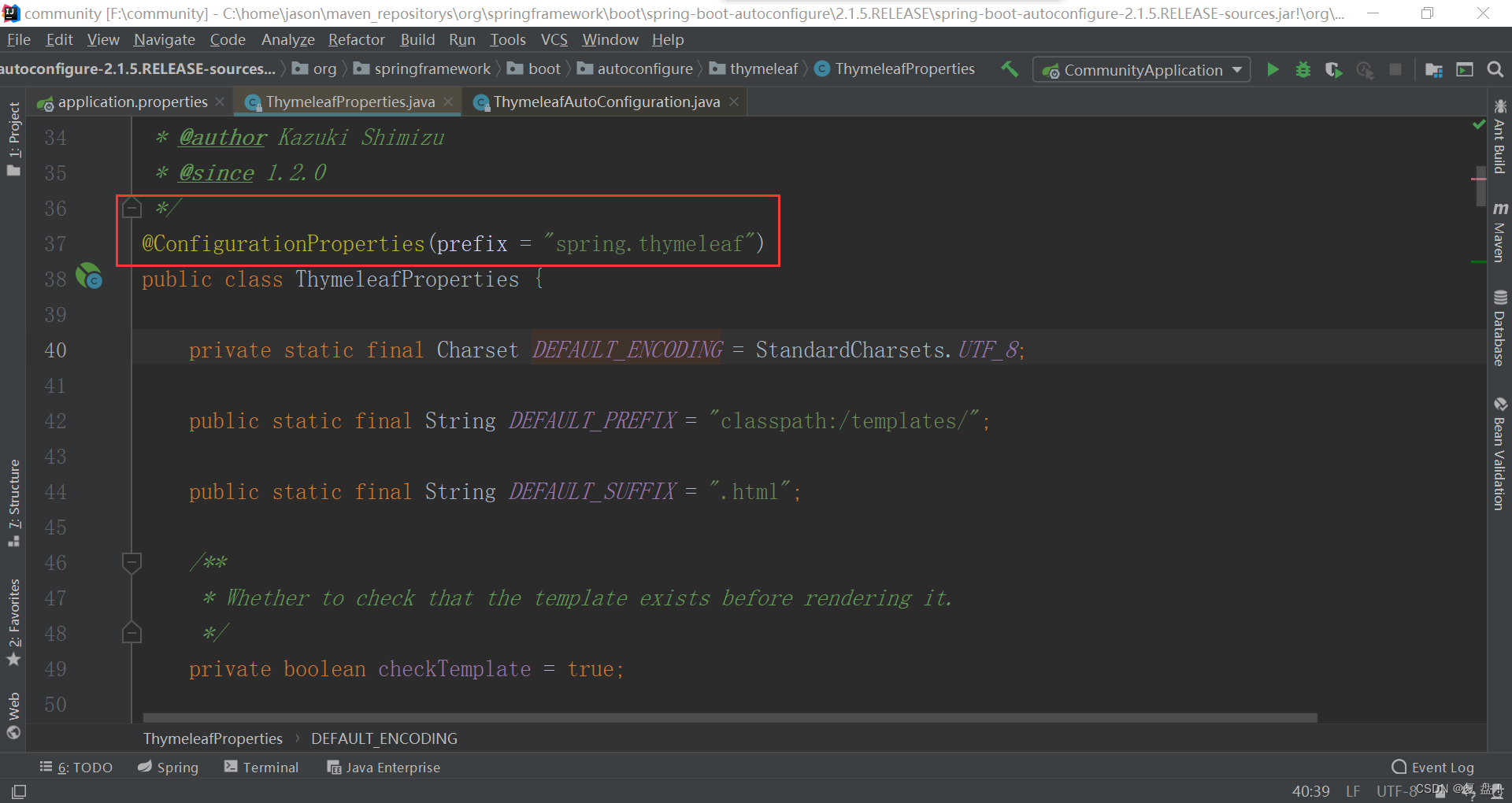Click the green inspection checkmark indicator

(1478, 124)
